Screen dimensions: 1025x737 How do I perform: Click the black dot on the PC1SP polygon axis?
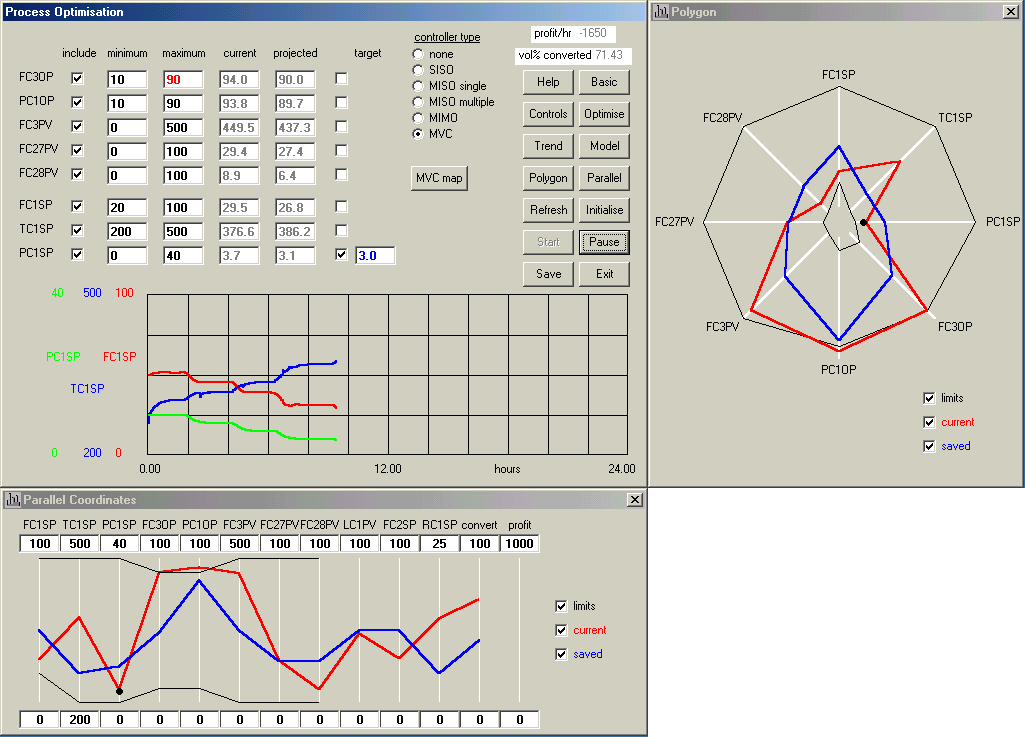pyautogui.click(x=864, y=222)
